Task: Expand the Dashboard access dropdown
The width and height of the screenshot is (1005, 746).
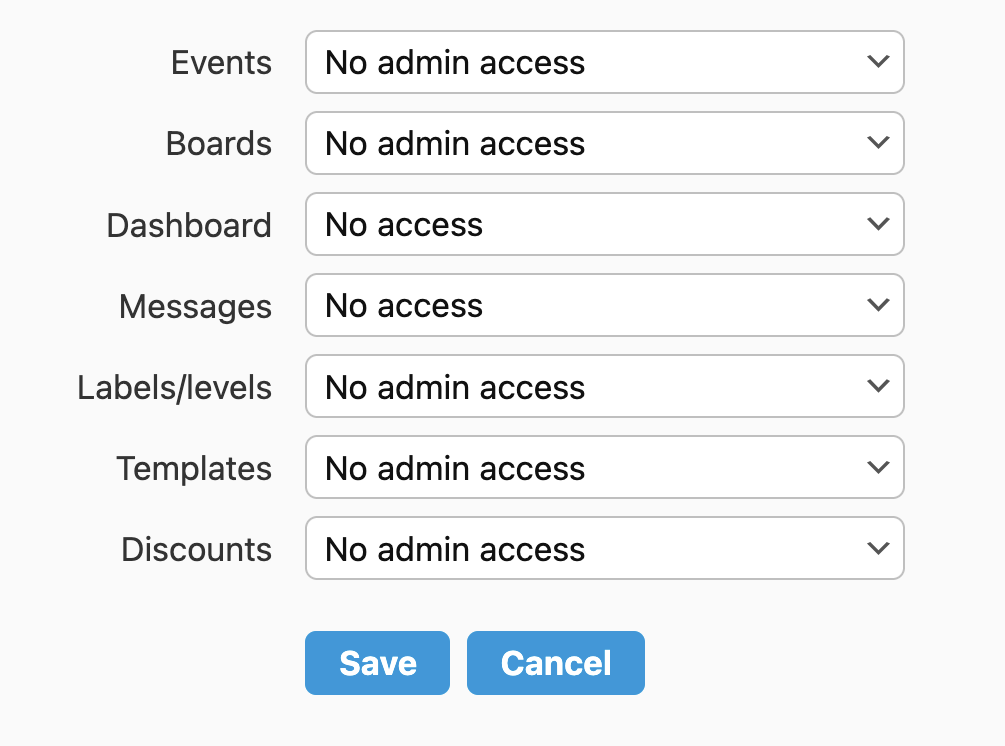Action: tap(604, 224)
